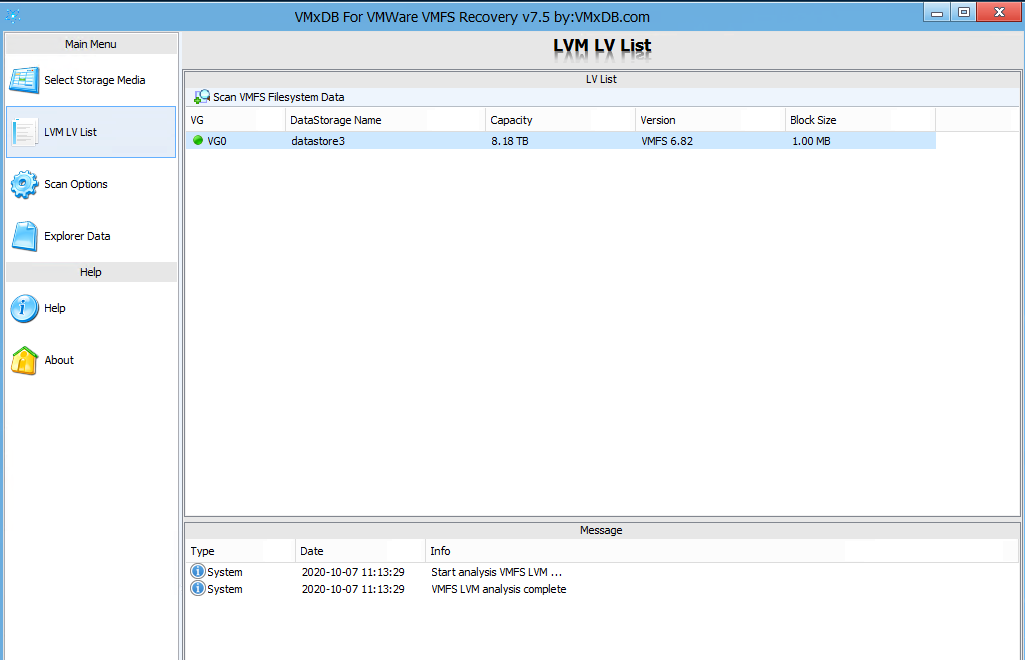
Task: Click date of Start analysis message
Action: click(x=353, y=572)
